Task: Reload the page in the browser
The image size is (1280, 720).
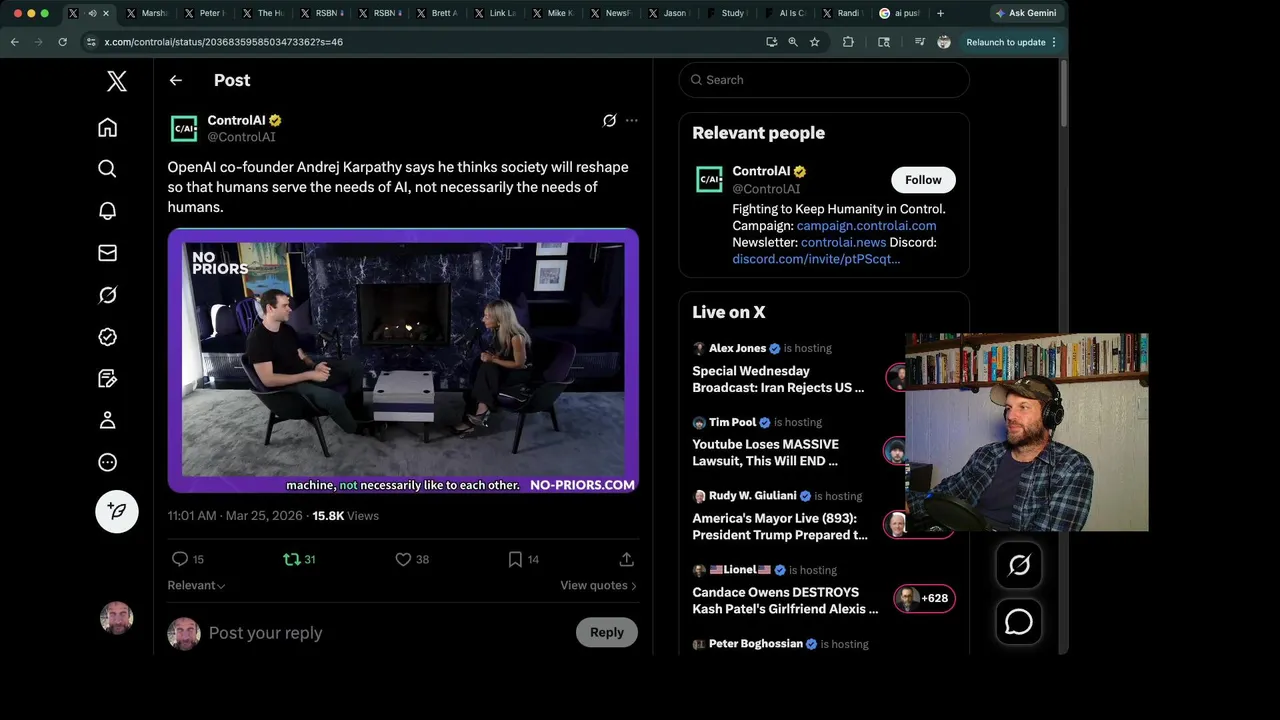Action: [x=62, y=42]
